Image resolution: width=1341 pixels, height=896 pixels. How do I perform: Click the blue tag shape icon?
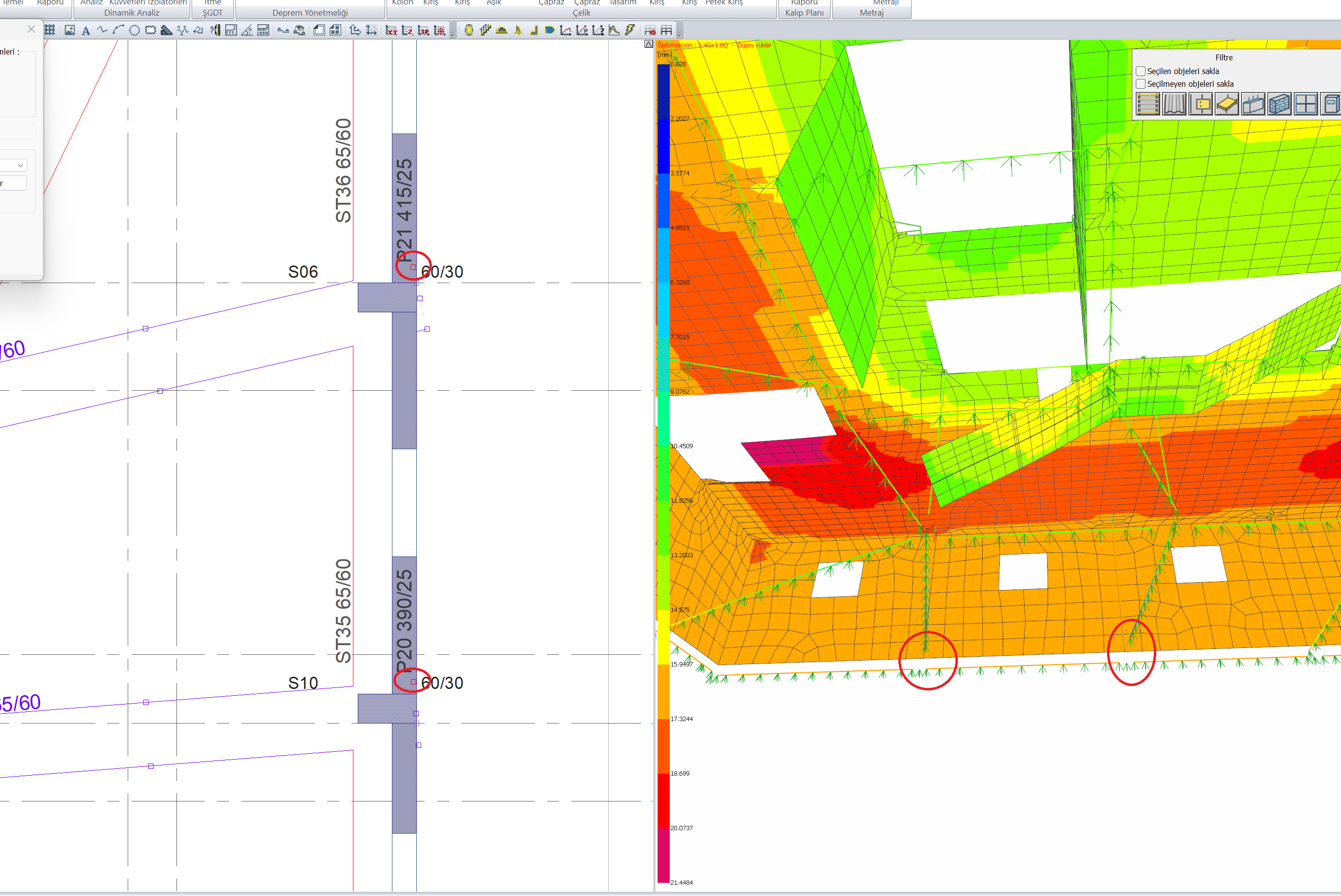(x=550, y=30)
